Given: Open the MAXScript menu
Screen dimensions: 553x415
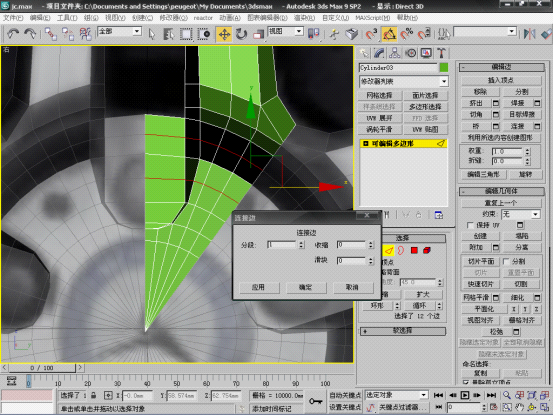Looking at the screenshot, I should coord(372,18).
